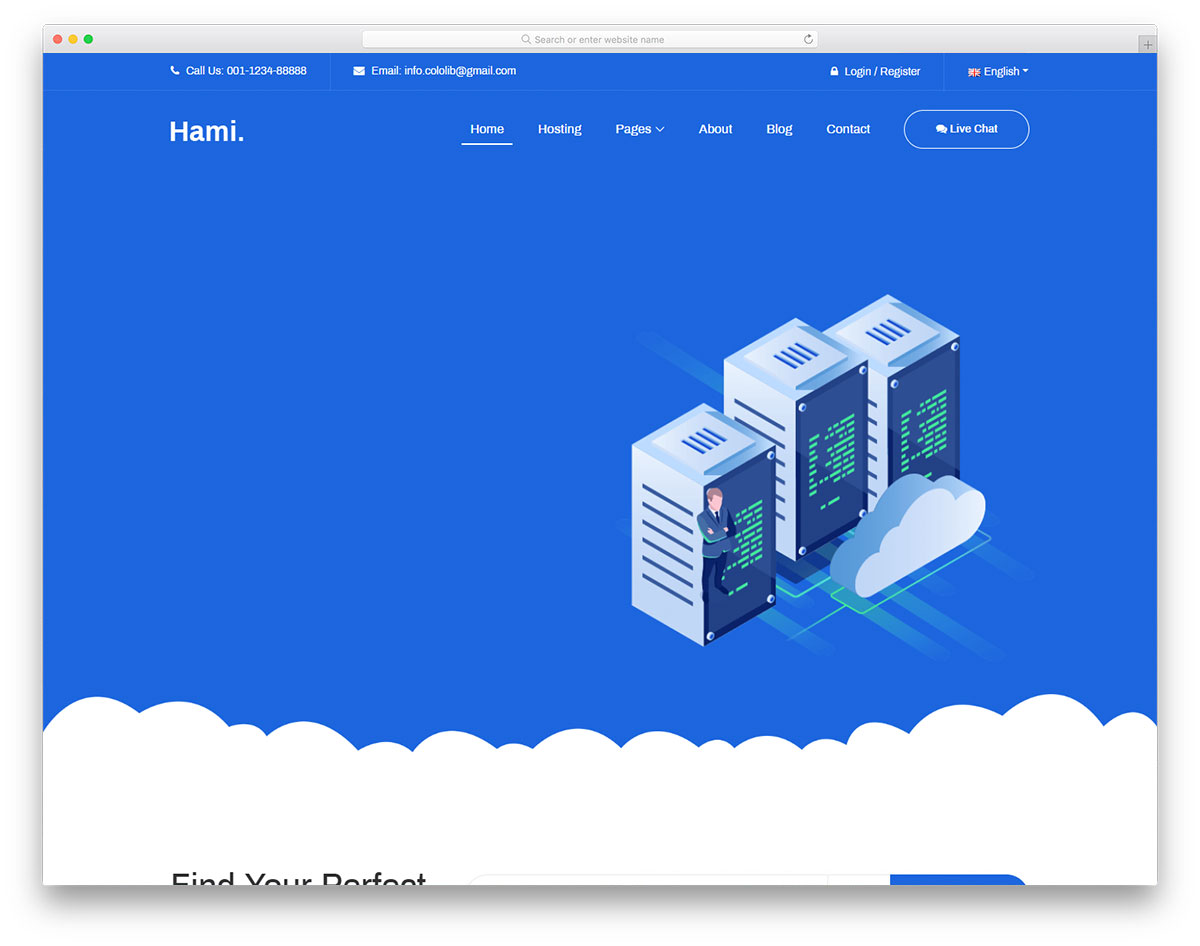Click the search magnifier in the address bar

[526, 40]
